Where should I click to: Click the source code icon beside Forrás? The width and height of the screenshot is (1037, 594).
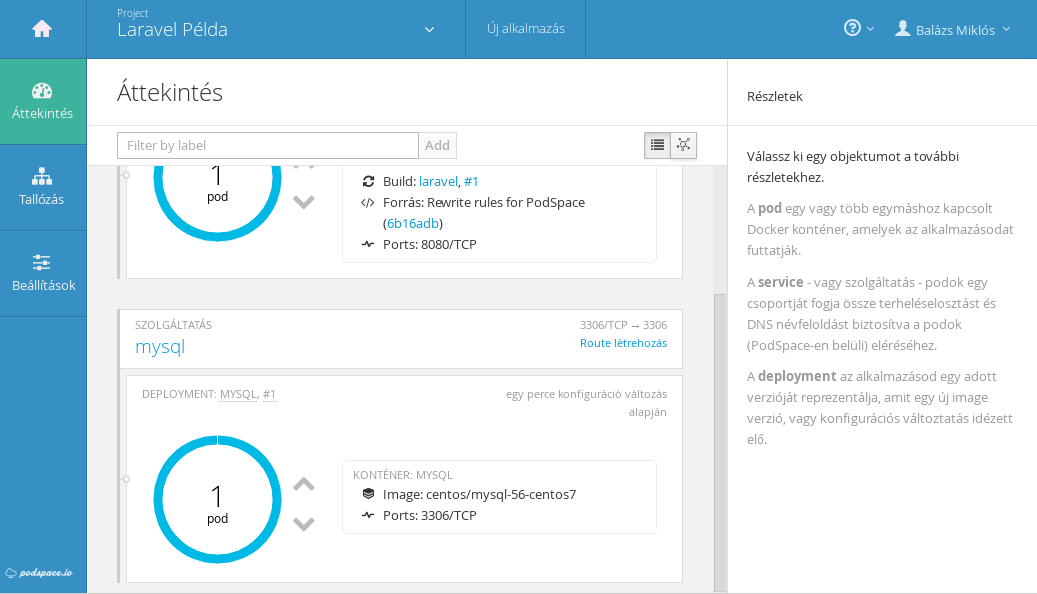coord(368,202)
